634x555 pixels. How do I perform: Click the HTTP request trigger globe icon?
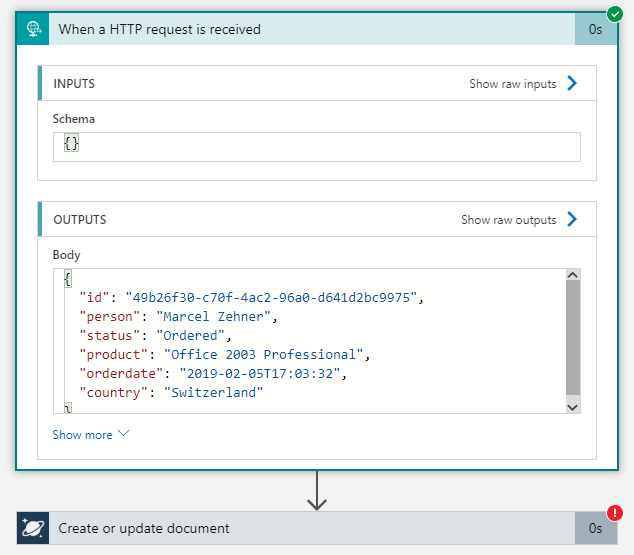pyautogui.click(x=33, y=29)
